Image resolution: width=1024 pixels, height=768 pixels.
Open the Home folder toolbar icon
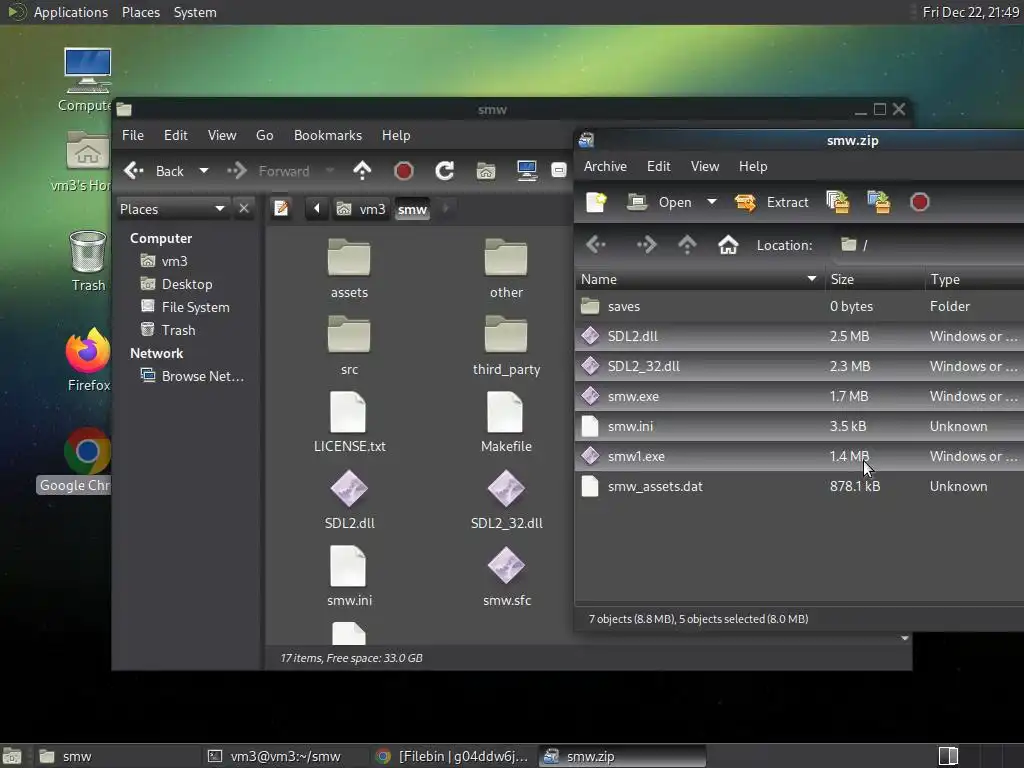coord(485,171)
